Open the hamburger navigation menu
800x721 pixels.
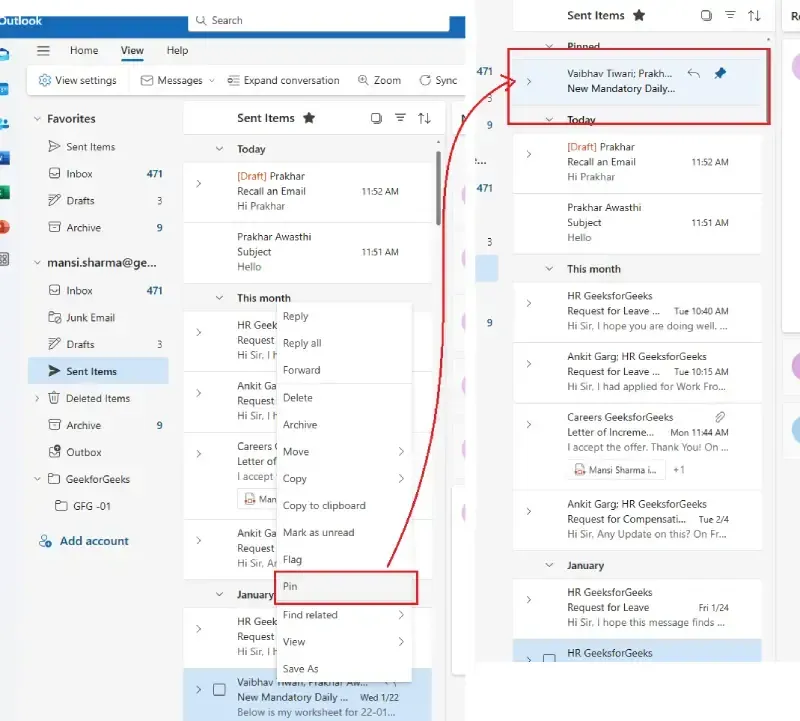point(41,51)
